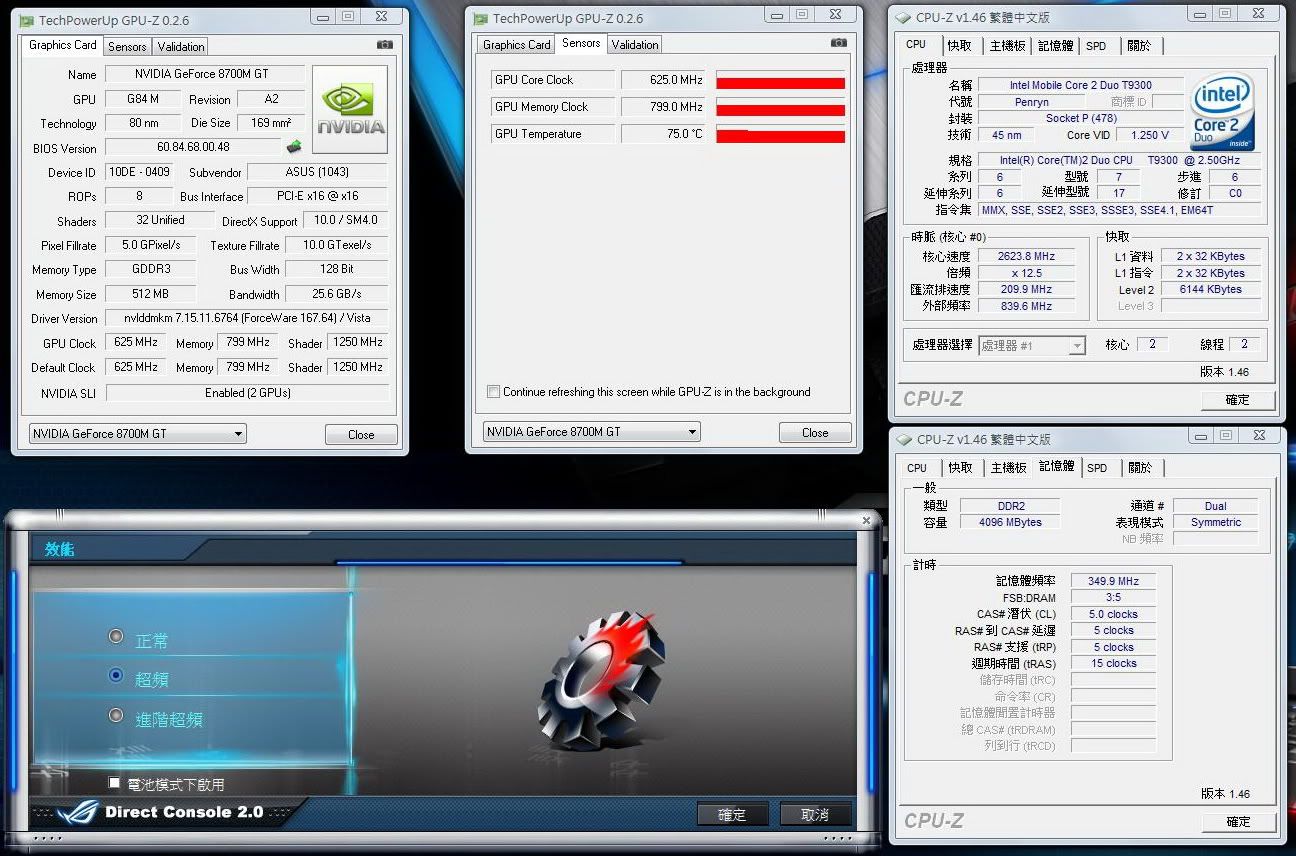This screenshot has width=1296, height=856.
Task: Click 取消 button in Direct Console
Action: (x=815, y=814)
